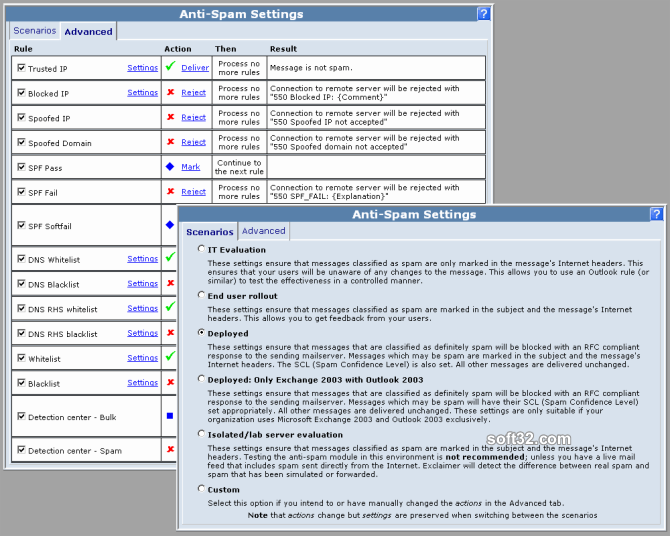Switch to Advanced tab in front window
Viewport: 670px width, 536px height.
click(264, 231)
